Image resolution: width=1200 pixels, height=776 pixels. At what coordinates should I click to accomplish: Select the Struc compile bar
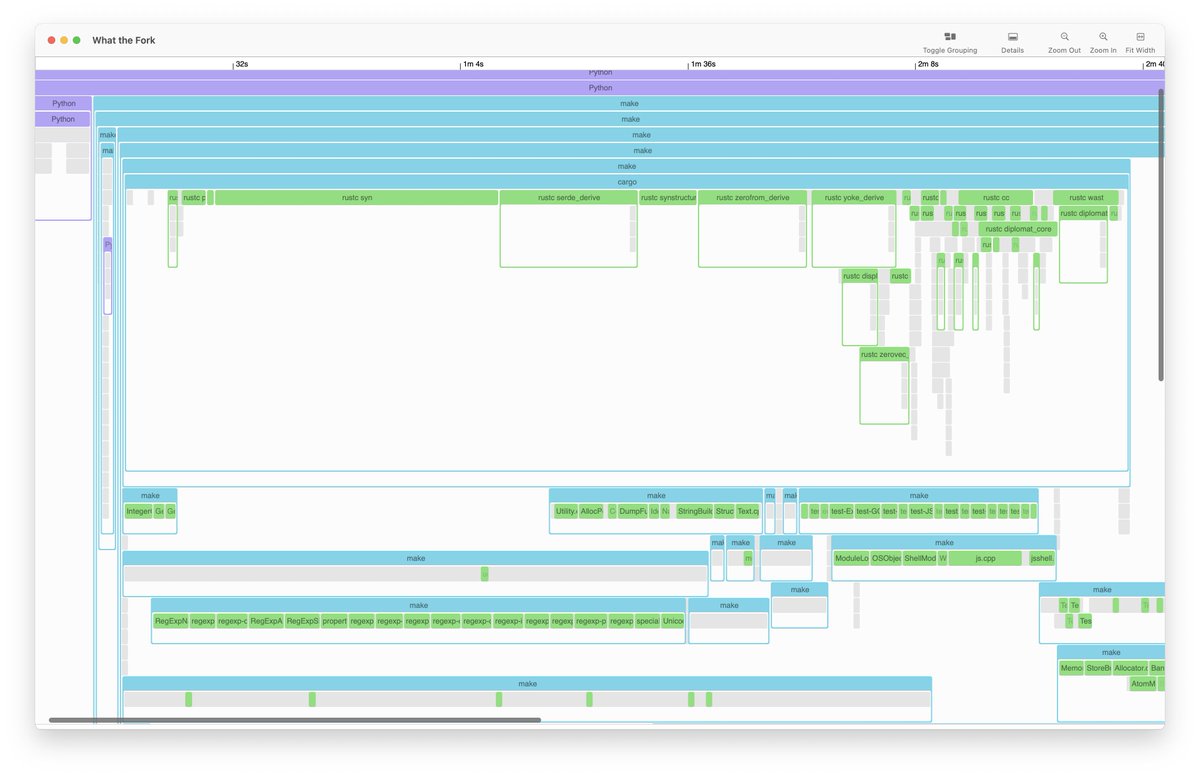pos(725,511)
